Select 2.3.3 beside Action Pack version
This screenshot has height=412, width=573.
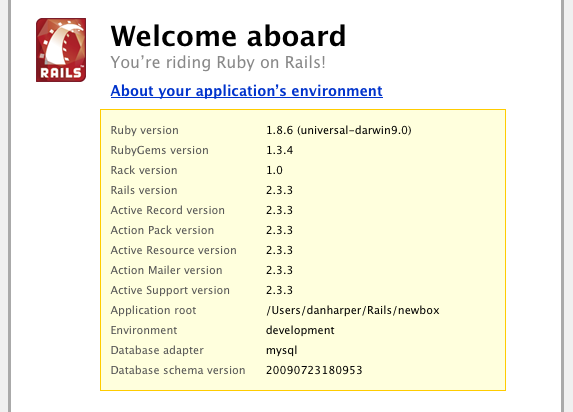click(280, 230)
